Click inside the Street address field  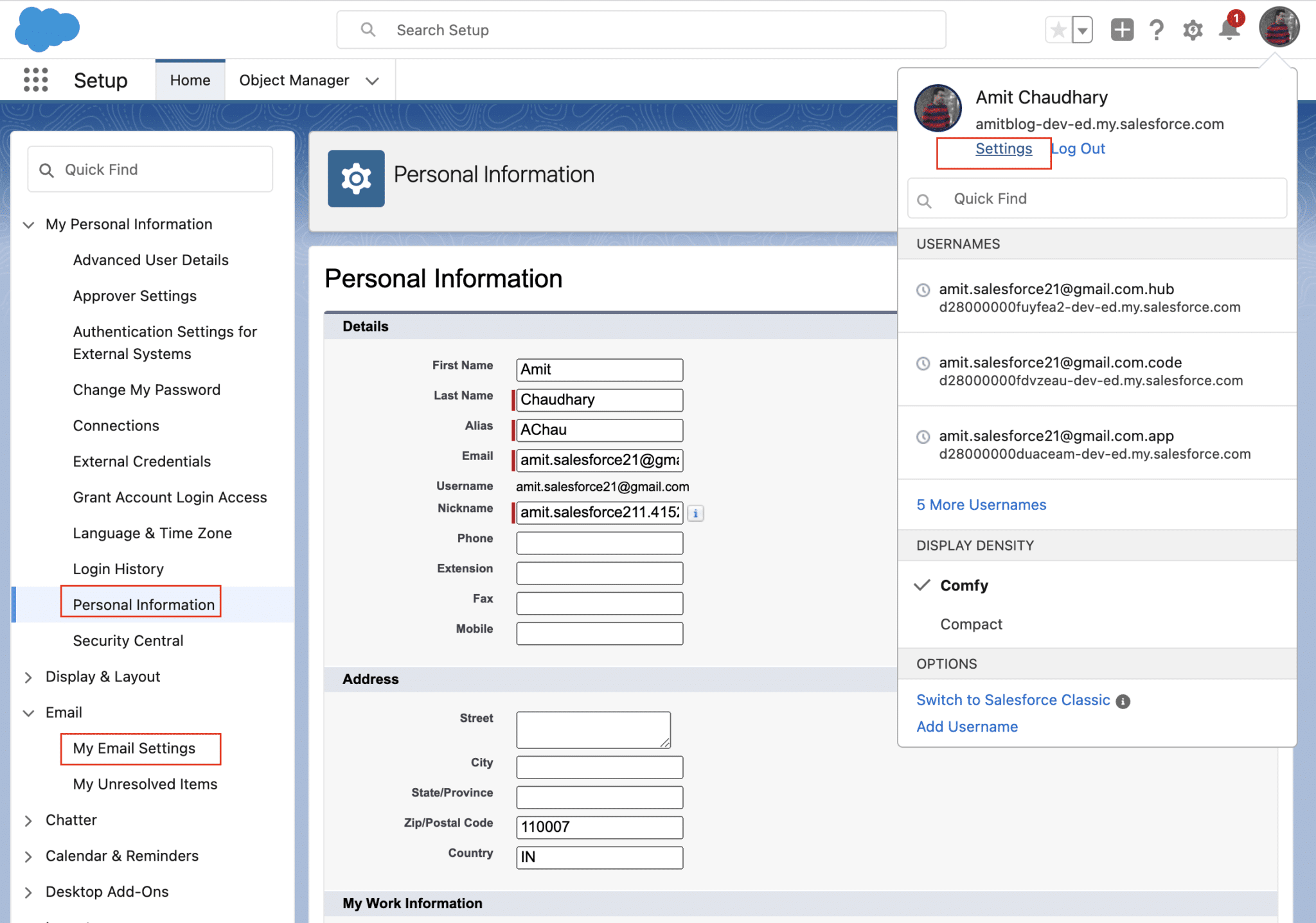tap(592, 729)
